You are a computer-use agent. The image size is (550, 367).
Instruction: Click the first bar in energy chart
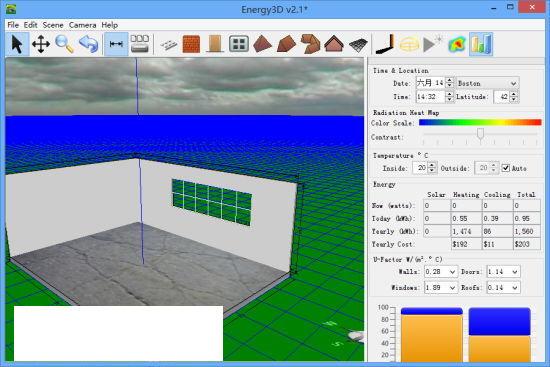click(432, 334)
